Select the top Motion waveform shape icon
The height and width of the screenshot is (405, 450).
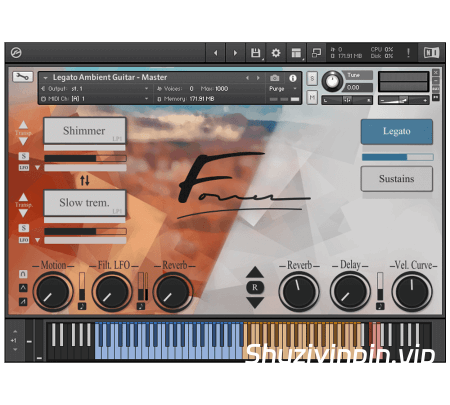pos(23,274)
